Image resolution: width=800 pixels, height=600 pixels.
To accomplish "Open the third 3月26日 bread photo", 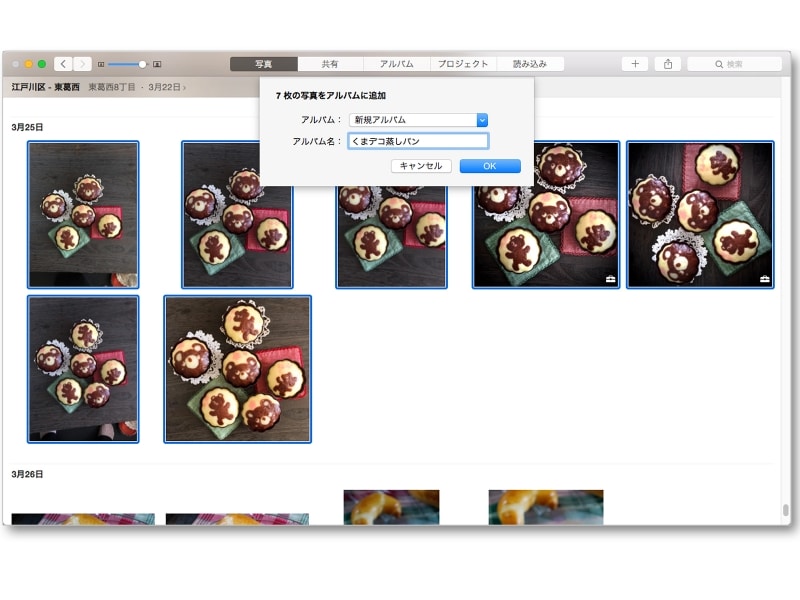I will point(391,507).
